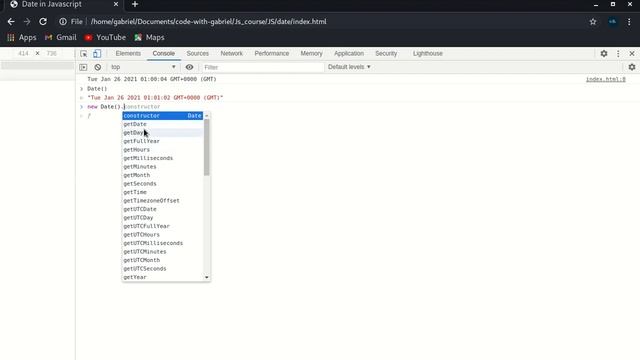This screenshot has width=640, height=360.
Task: Select getMilliseconds from the autocomplete list
Action: pos(163,158)
